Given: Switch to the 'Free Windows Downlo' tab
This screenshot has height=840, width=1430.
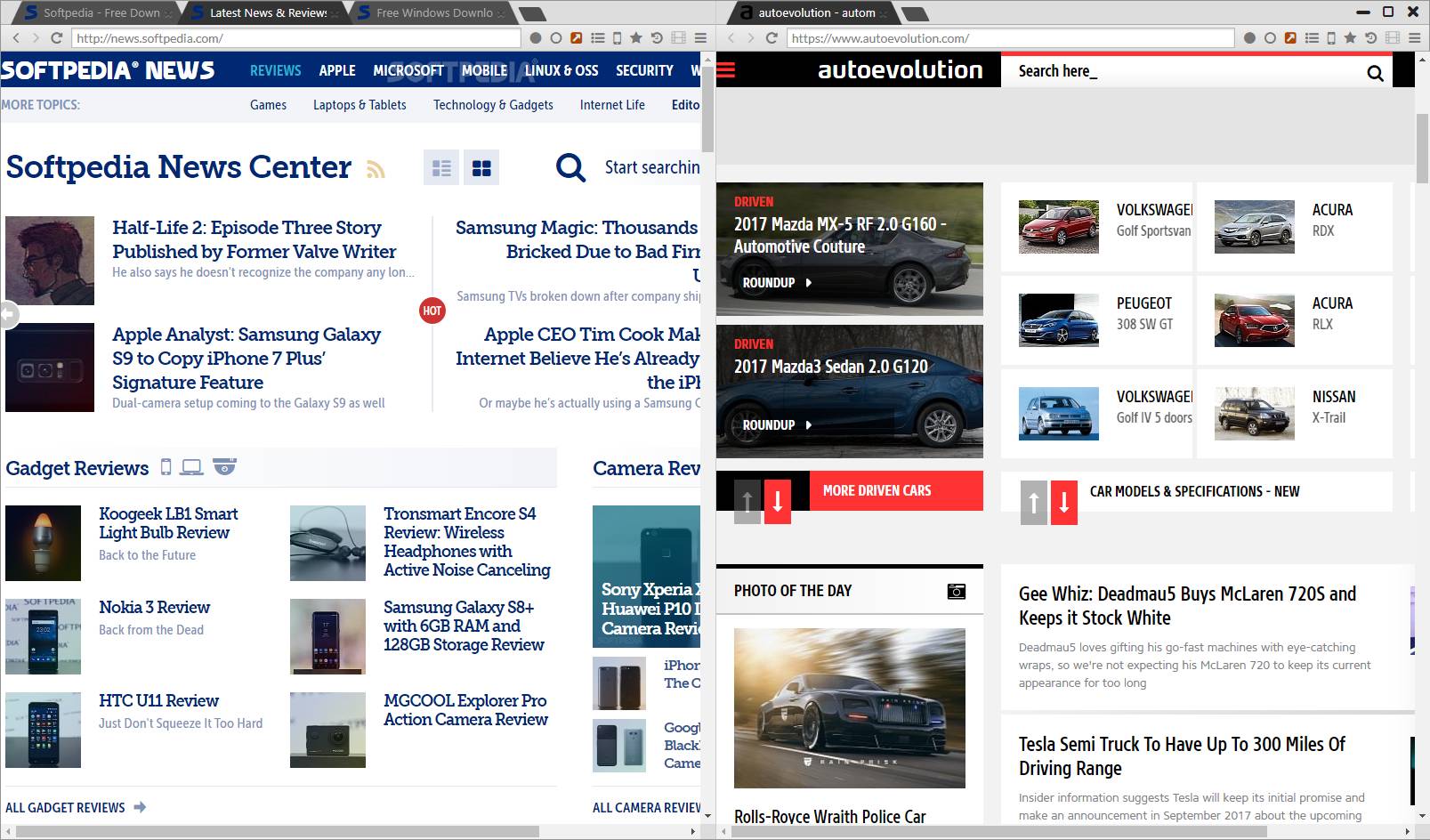Looking at the screenshot, I should coord(433,13).
